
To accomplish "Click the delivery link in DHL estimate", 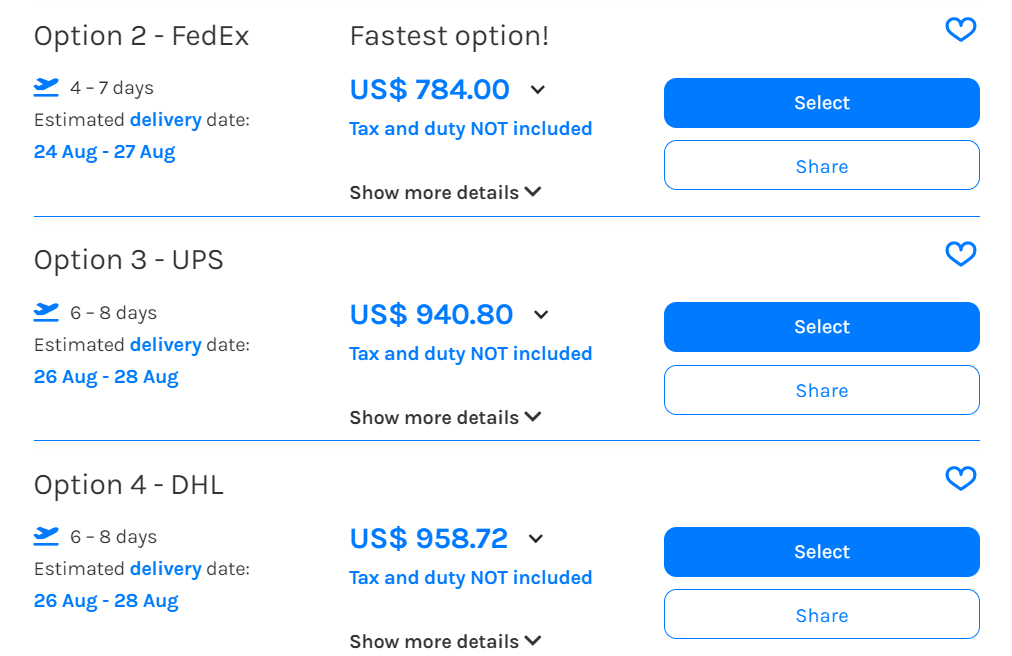I will 166,569.
